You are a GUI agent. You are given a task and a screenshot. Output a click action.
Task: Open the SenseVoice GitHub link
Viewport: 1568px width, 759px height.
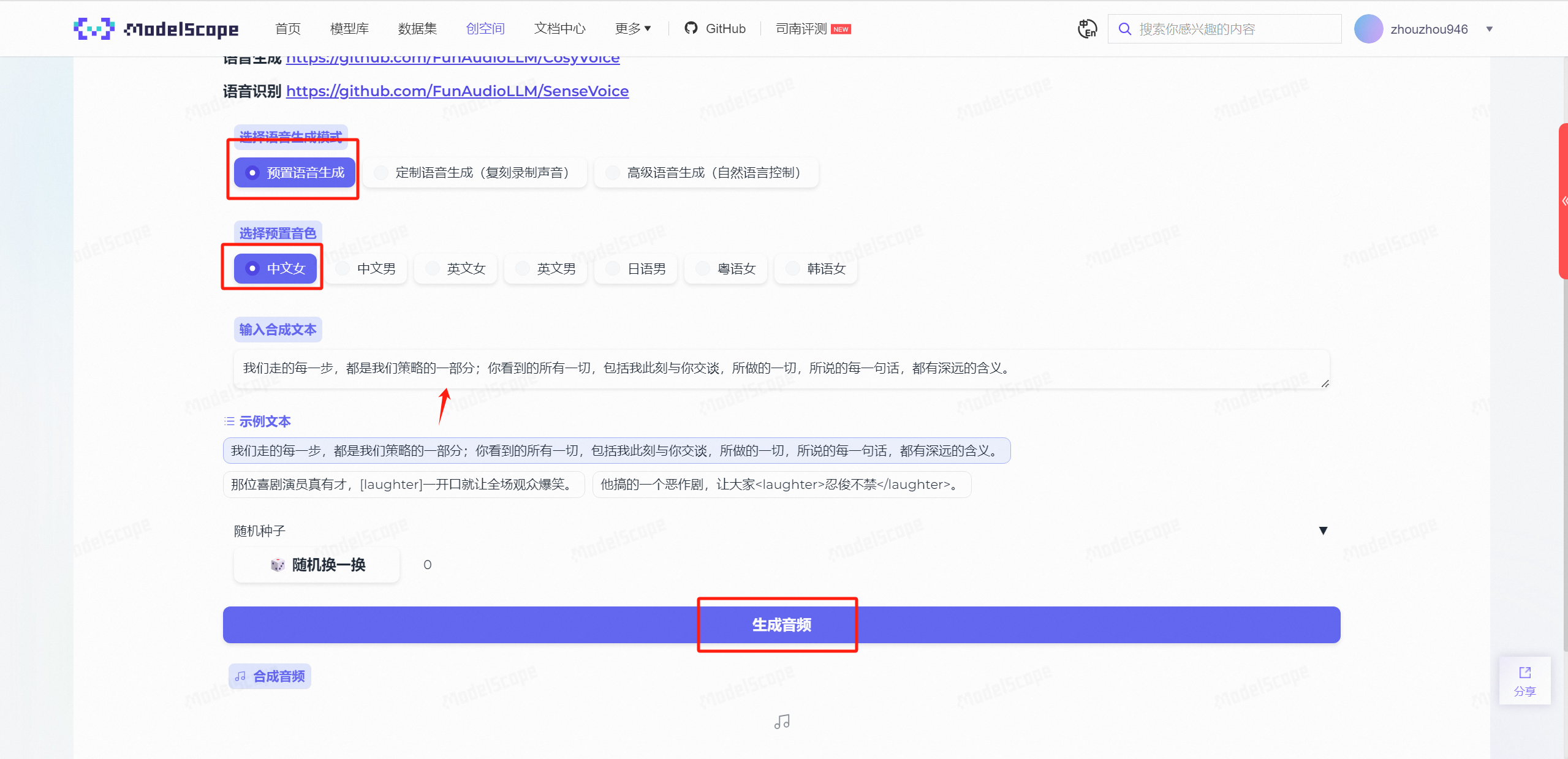point(457,91)
